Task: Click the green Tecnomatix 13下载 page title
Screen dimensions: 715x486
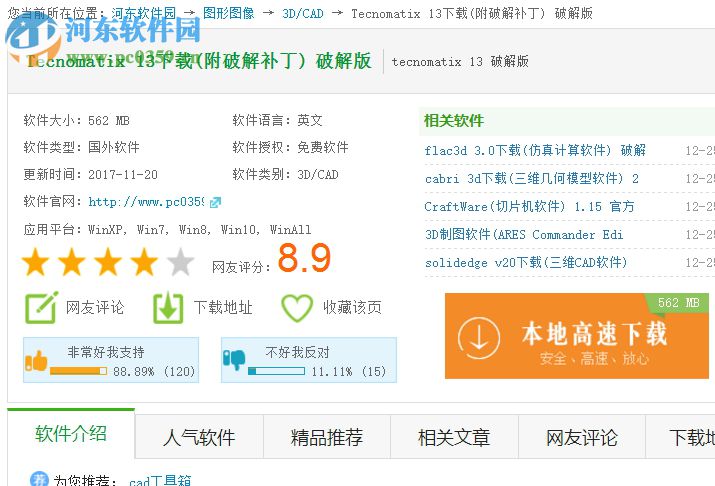Action: [x=199, y=61]
